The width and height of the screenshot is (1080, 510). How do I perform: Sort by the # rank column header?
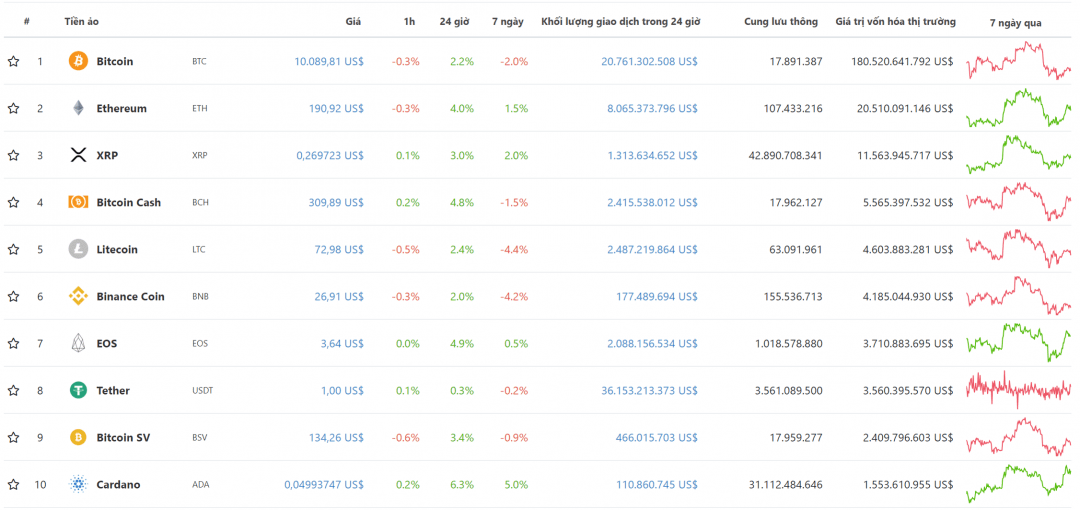point(27,21)
